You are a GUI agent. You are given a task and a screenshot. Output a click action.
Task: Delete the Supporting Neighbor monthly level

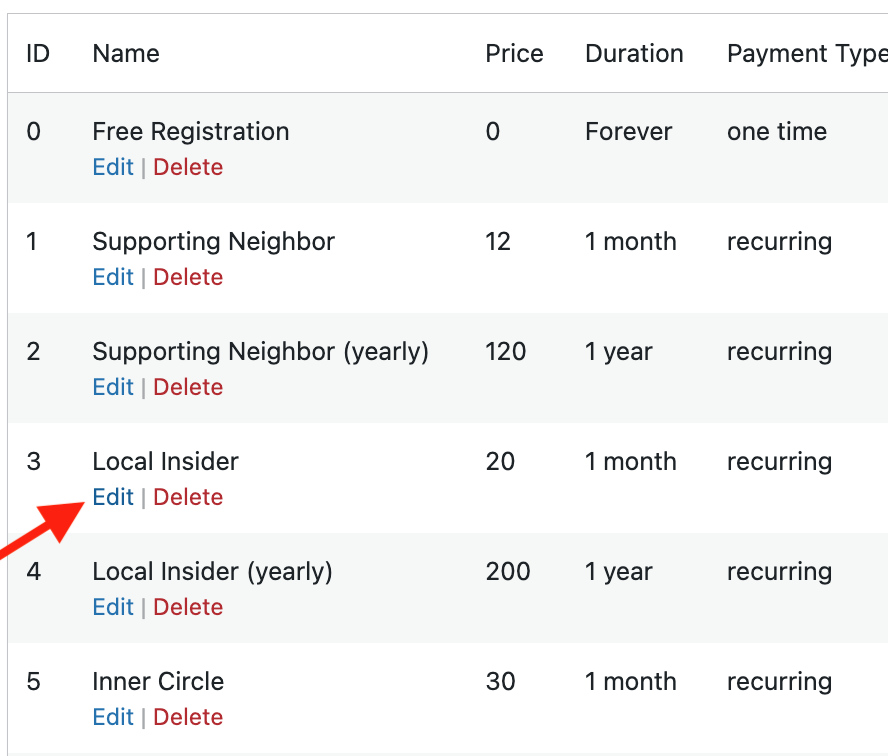[188, 277]
